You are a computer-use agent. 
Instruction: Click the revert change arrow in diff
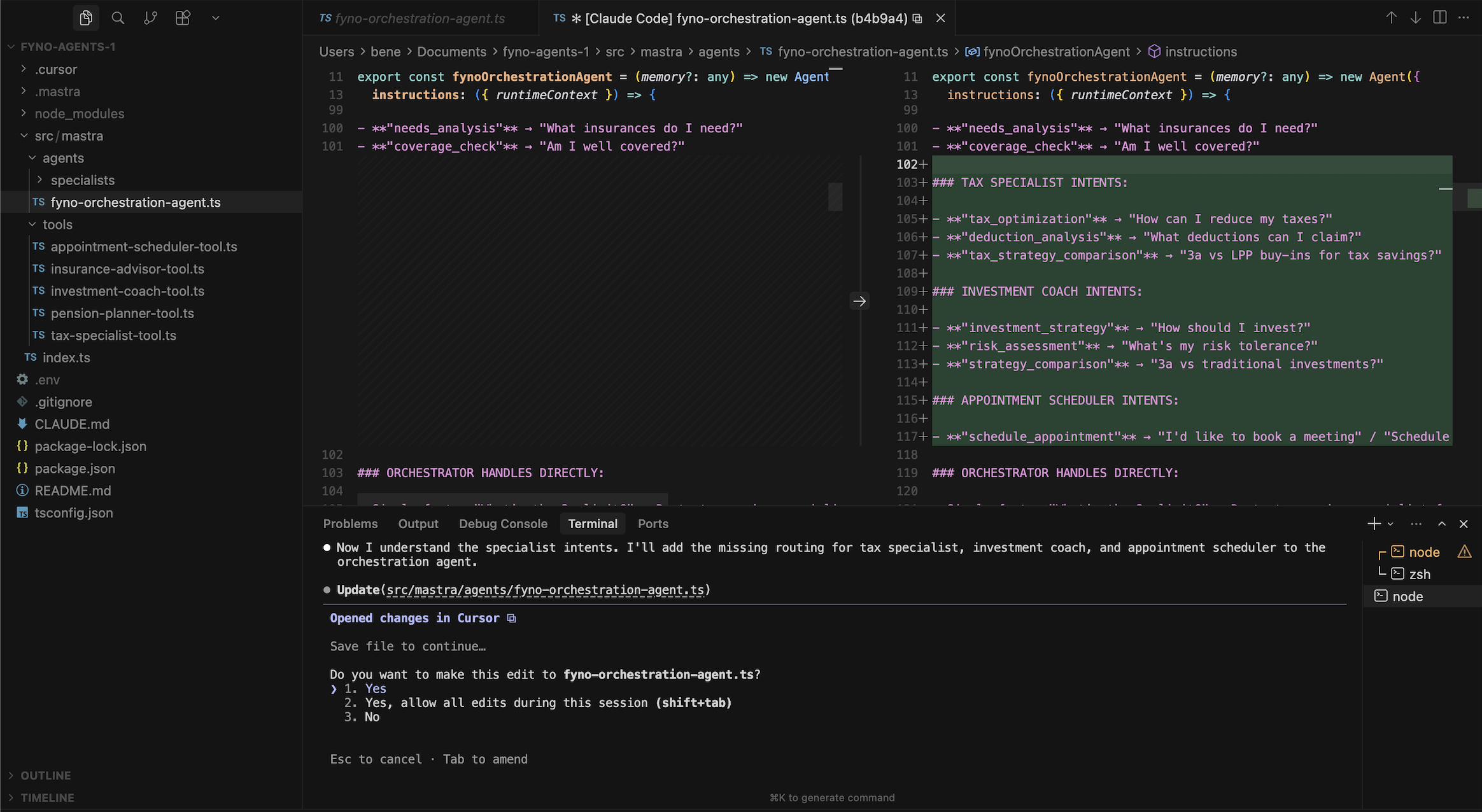(859, 301)
